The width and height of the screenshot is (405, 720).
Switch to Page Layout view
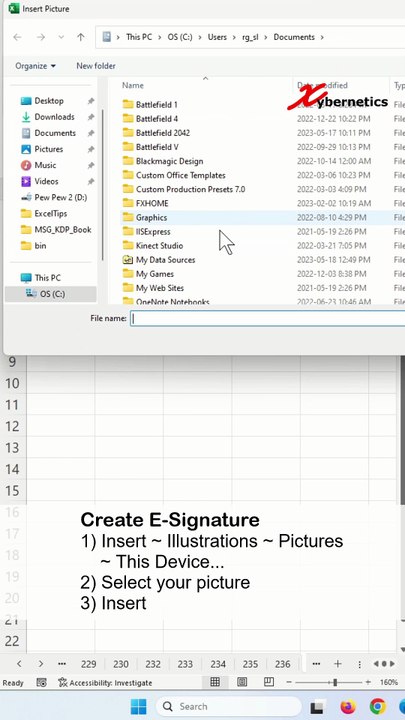(242, 682)
